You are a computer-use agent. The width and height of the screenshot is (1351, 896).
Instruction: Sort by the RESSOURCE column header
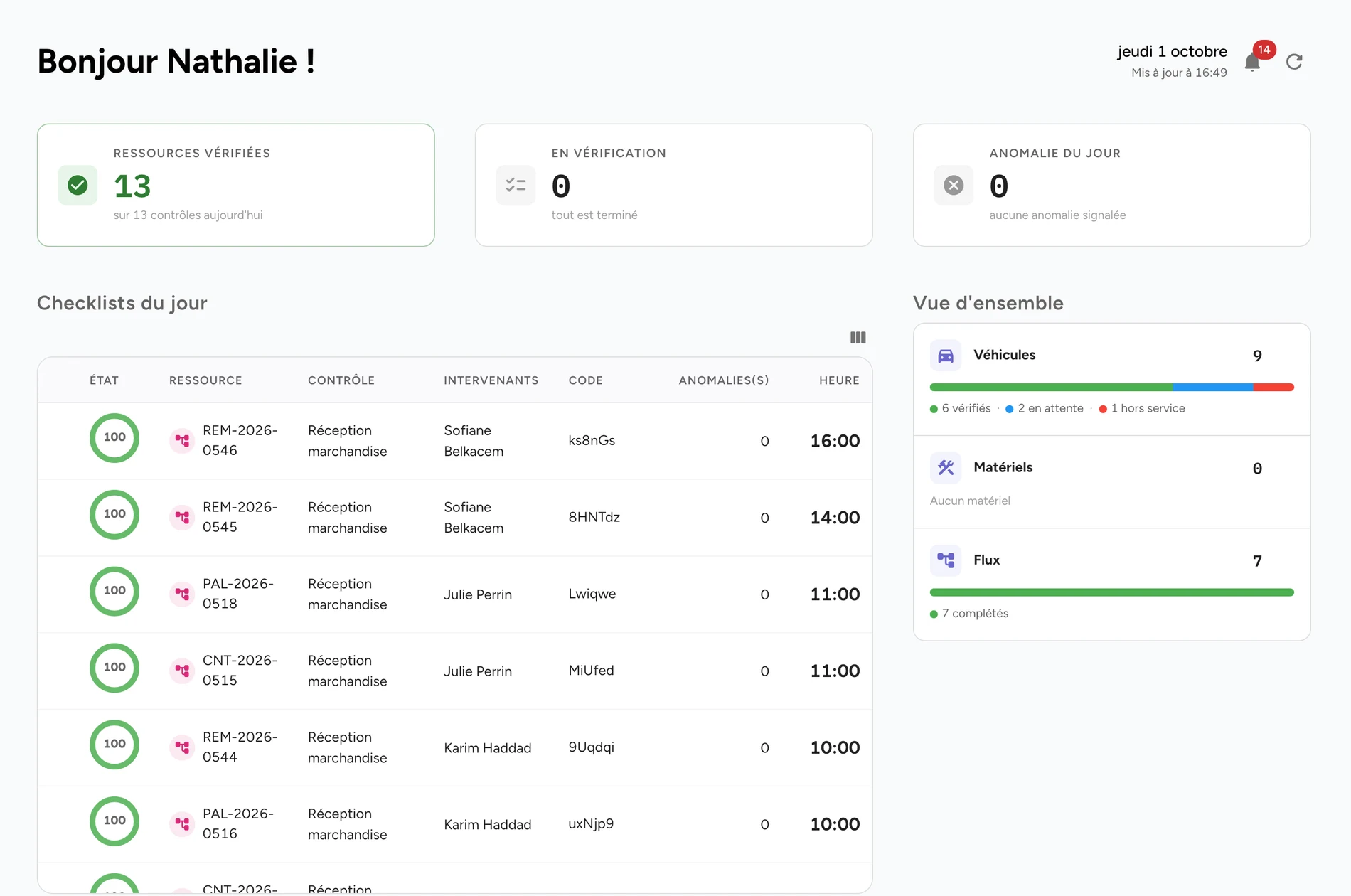[205, 380]
